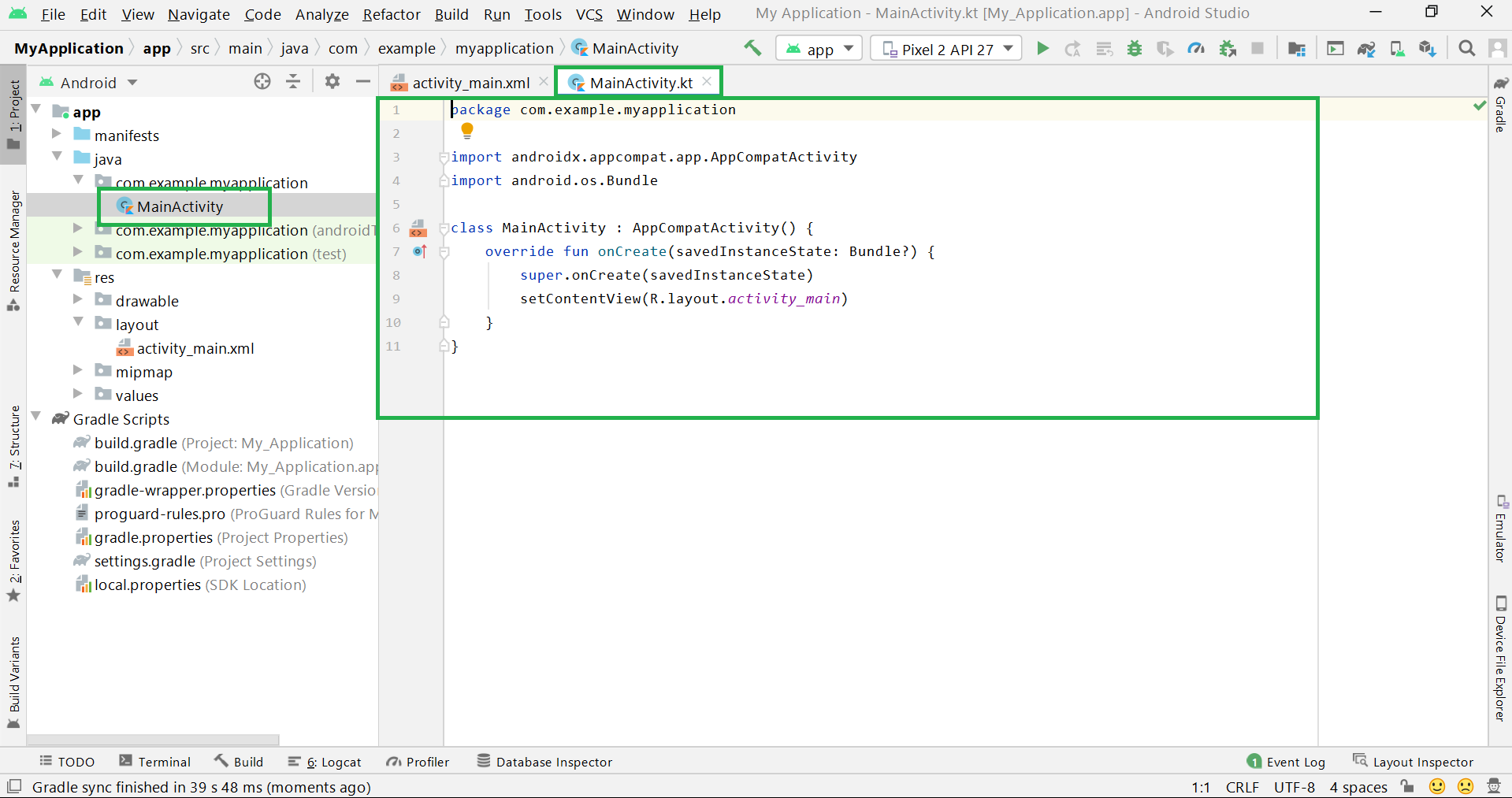The image size is (1512, 798).
Task: Open the Terminal tool window
Action: click(x=155, y=762)
